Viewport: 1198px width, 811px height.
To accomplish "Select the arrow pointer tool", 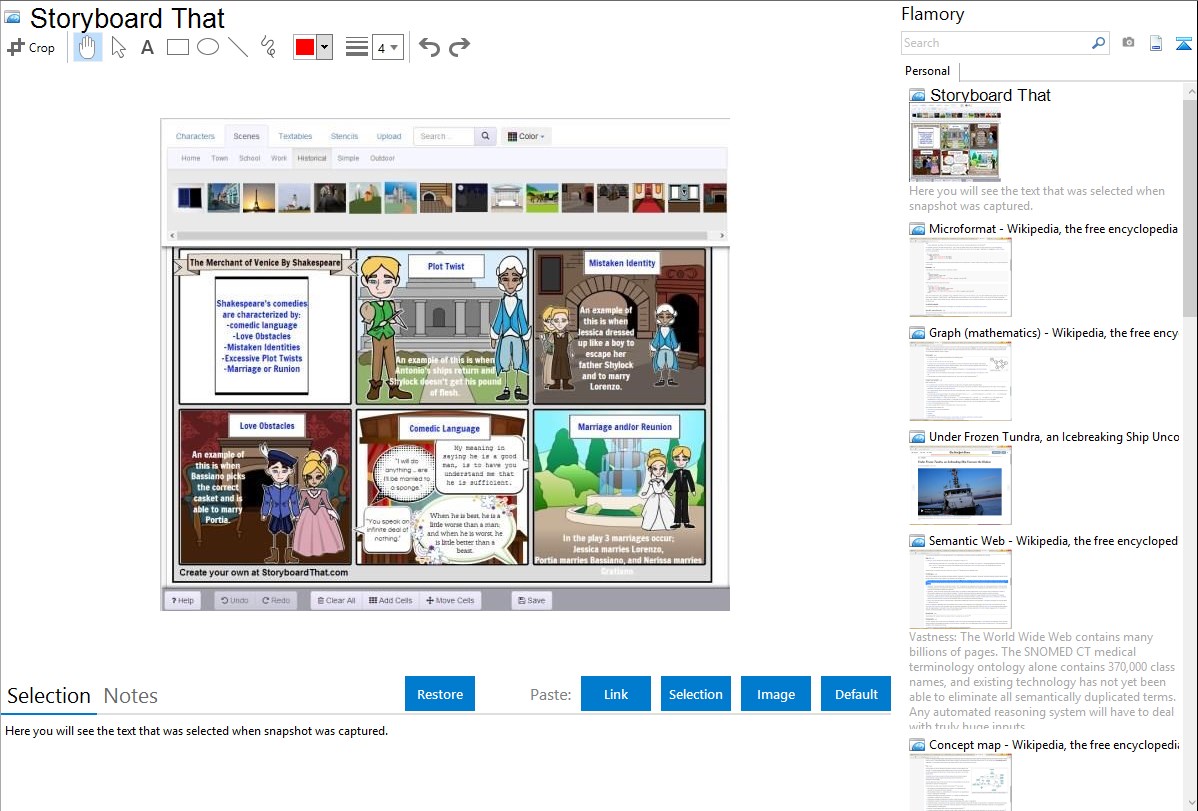I will (x=118, y=47).
